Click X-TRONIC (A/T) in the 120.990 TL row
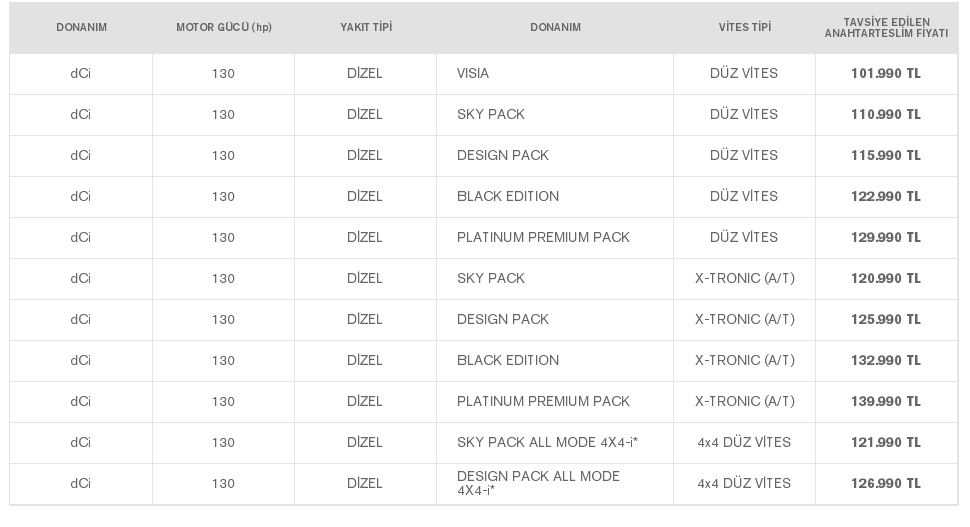 (744, 278)
